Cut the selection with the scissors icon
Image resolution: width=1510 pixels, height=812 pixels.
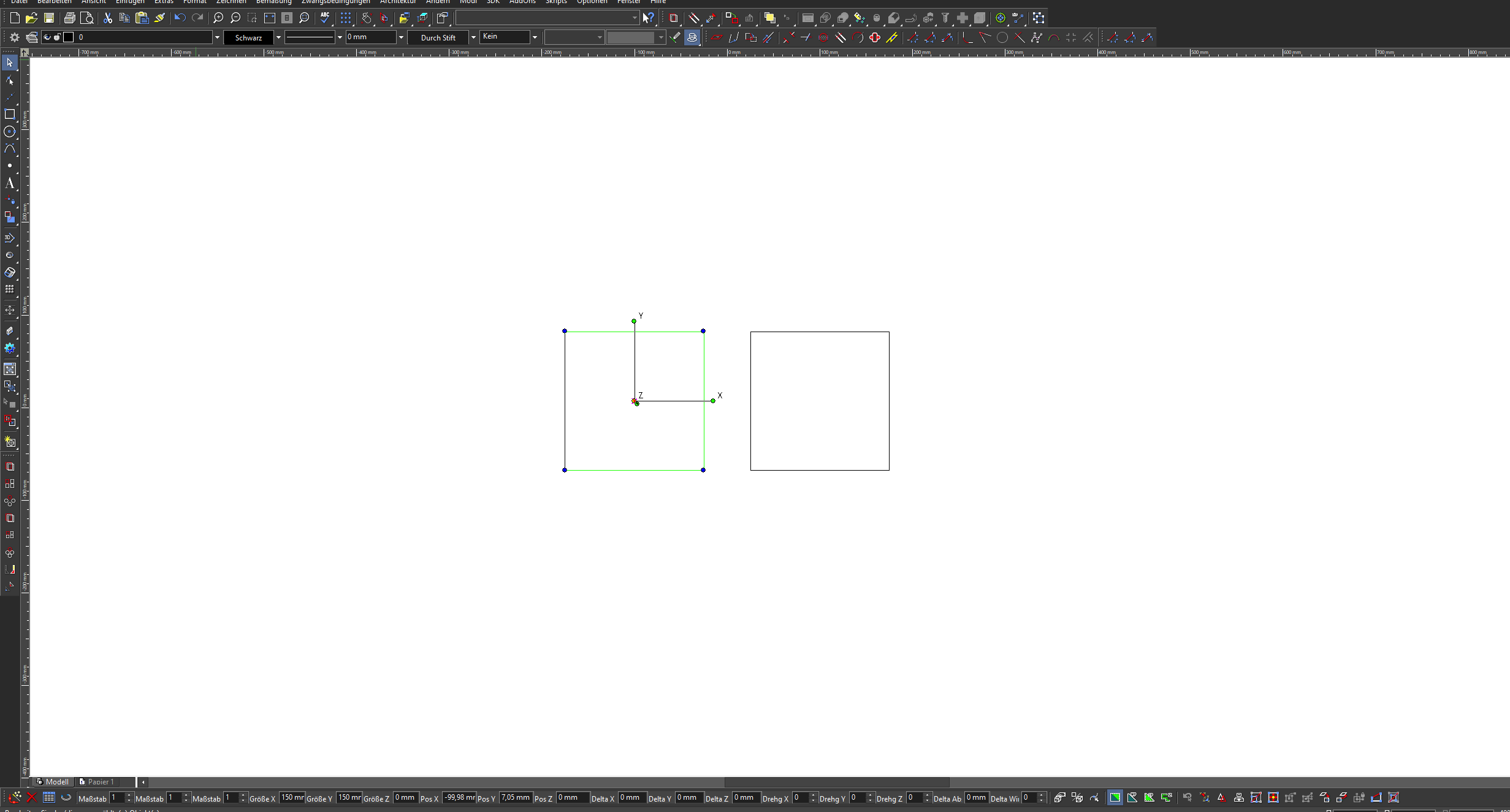point(108,18)
